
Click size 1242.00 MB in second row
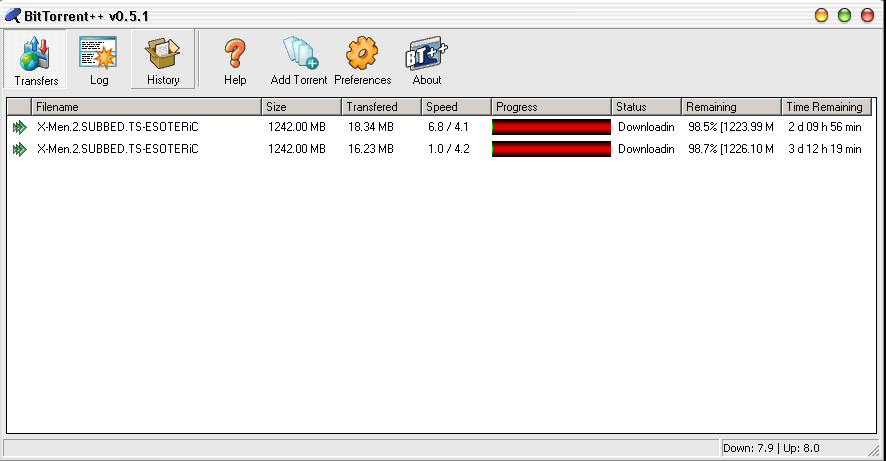pos(297,149)
